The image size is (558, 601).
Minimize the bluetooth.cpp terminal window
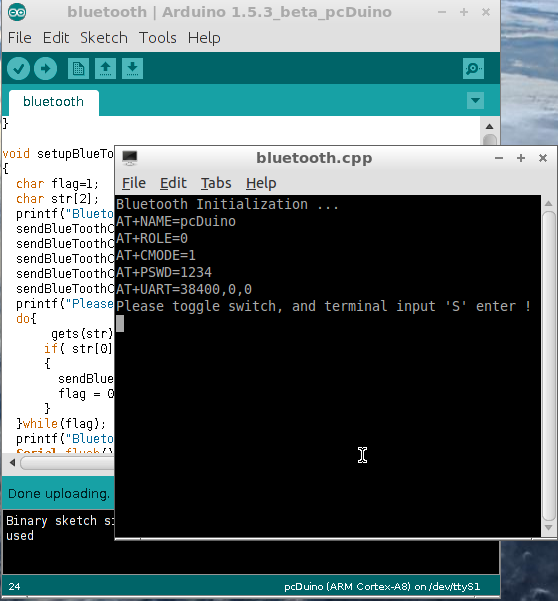pos(499,158)
